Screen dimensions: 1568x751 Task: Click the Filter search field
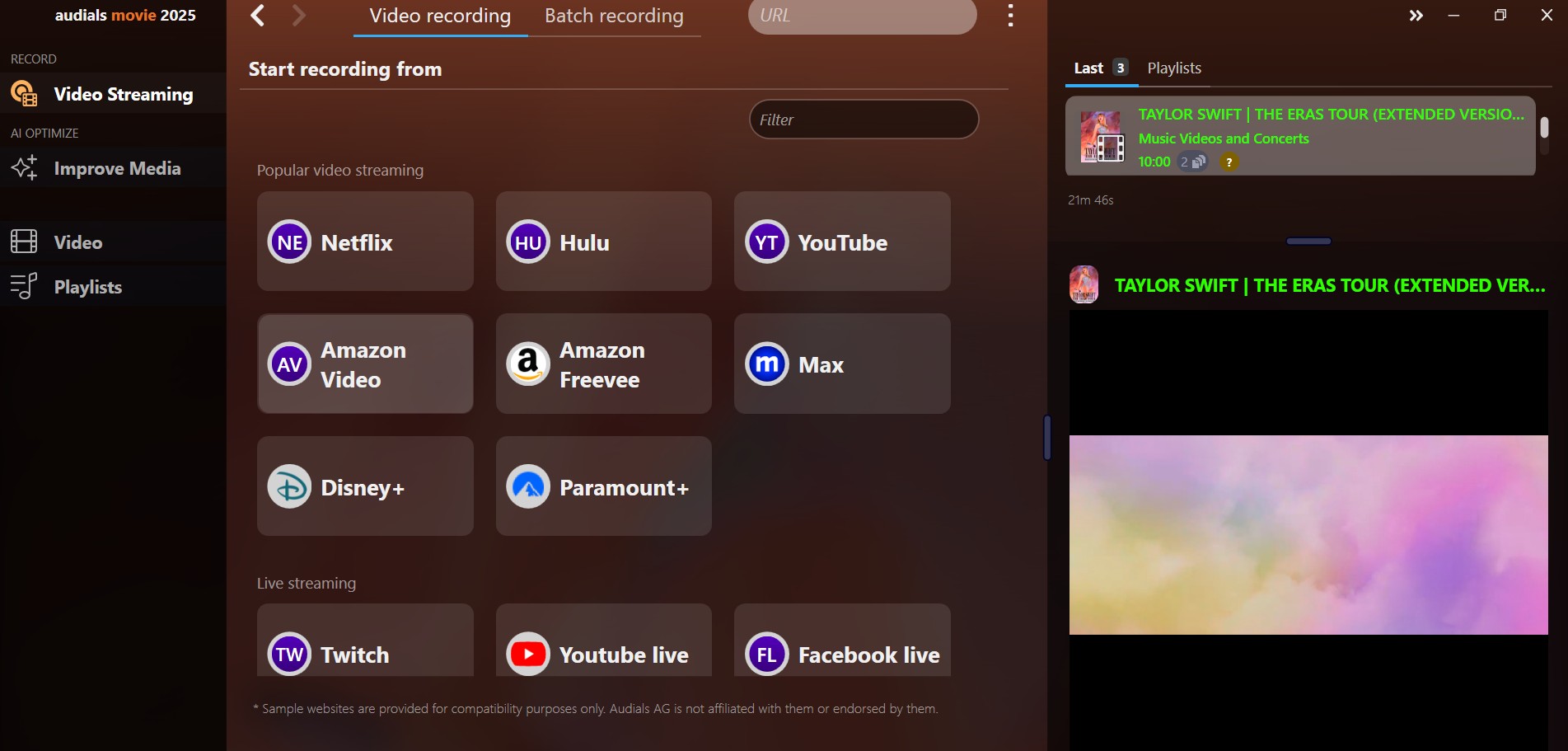click(x=864, y=120)
